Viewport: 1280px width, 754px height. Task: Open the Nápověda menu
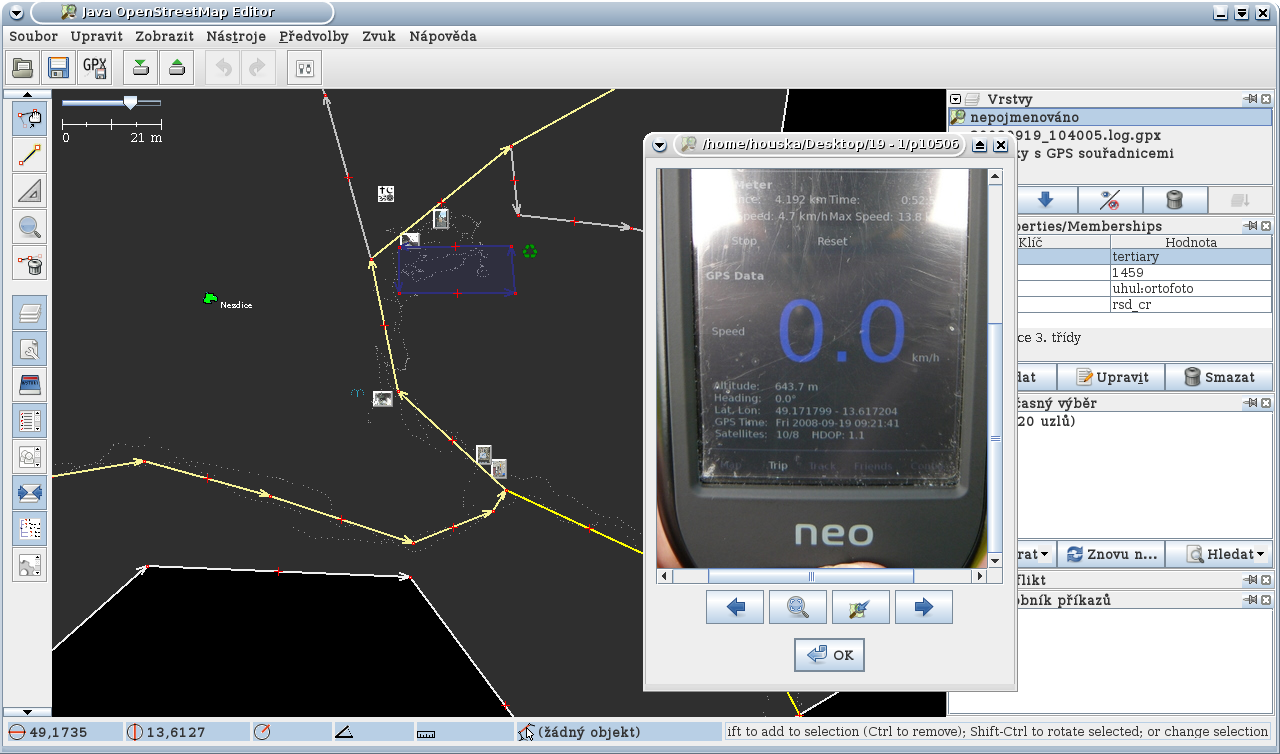click(x=443, y=36)
